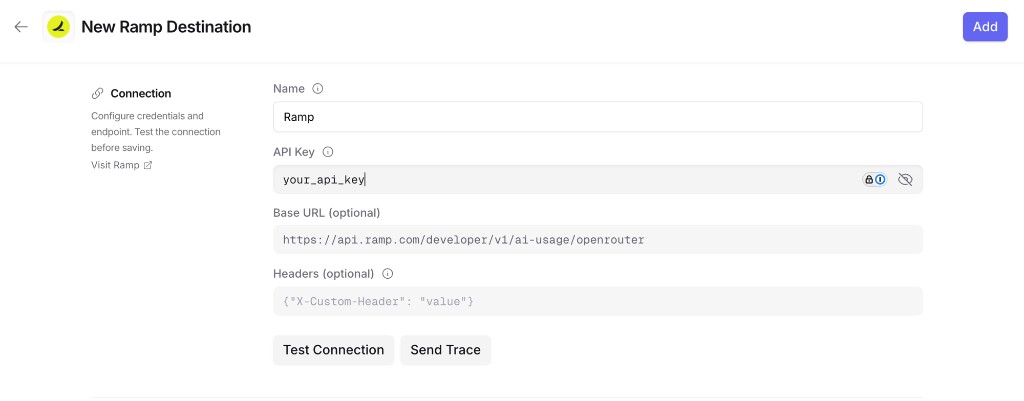
Task: Click into the API Key field
Action: [560, 180]
